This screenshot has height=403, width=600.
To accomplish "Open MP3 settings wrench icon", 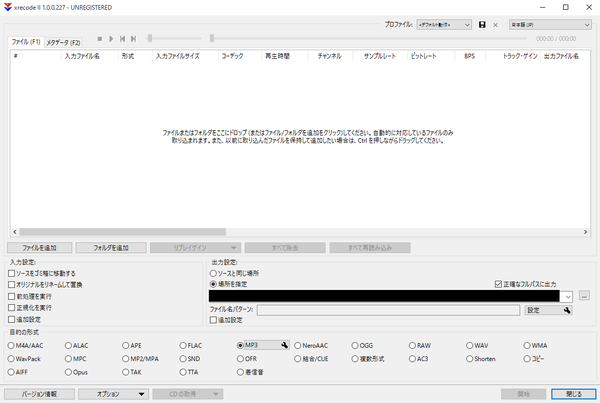I will click(x=284, y=345).
